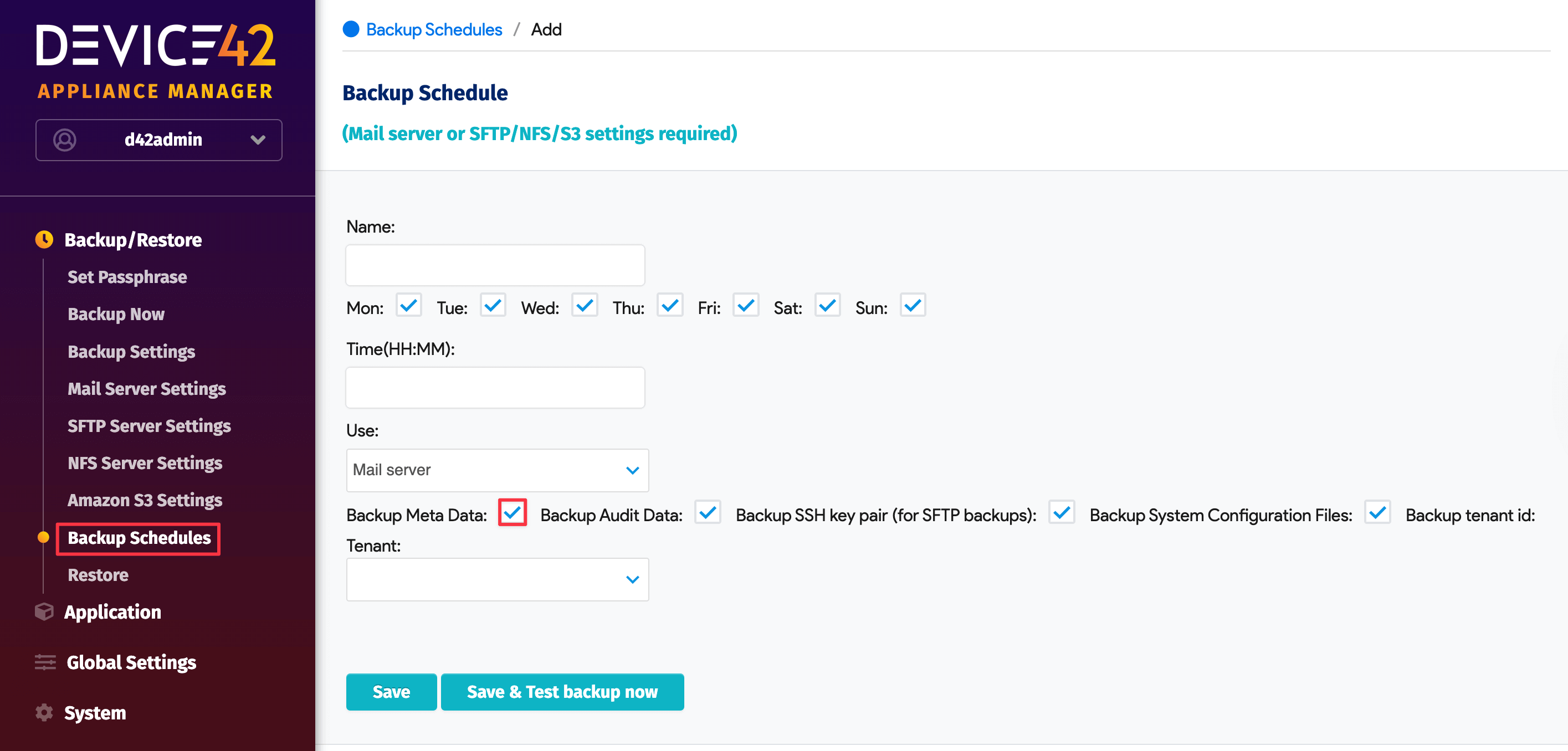Click the d42admin user avatar icon
The image size is (1568, 751).
(64, 140)
